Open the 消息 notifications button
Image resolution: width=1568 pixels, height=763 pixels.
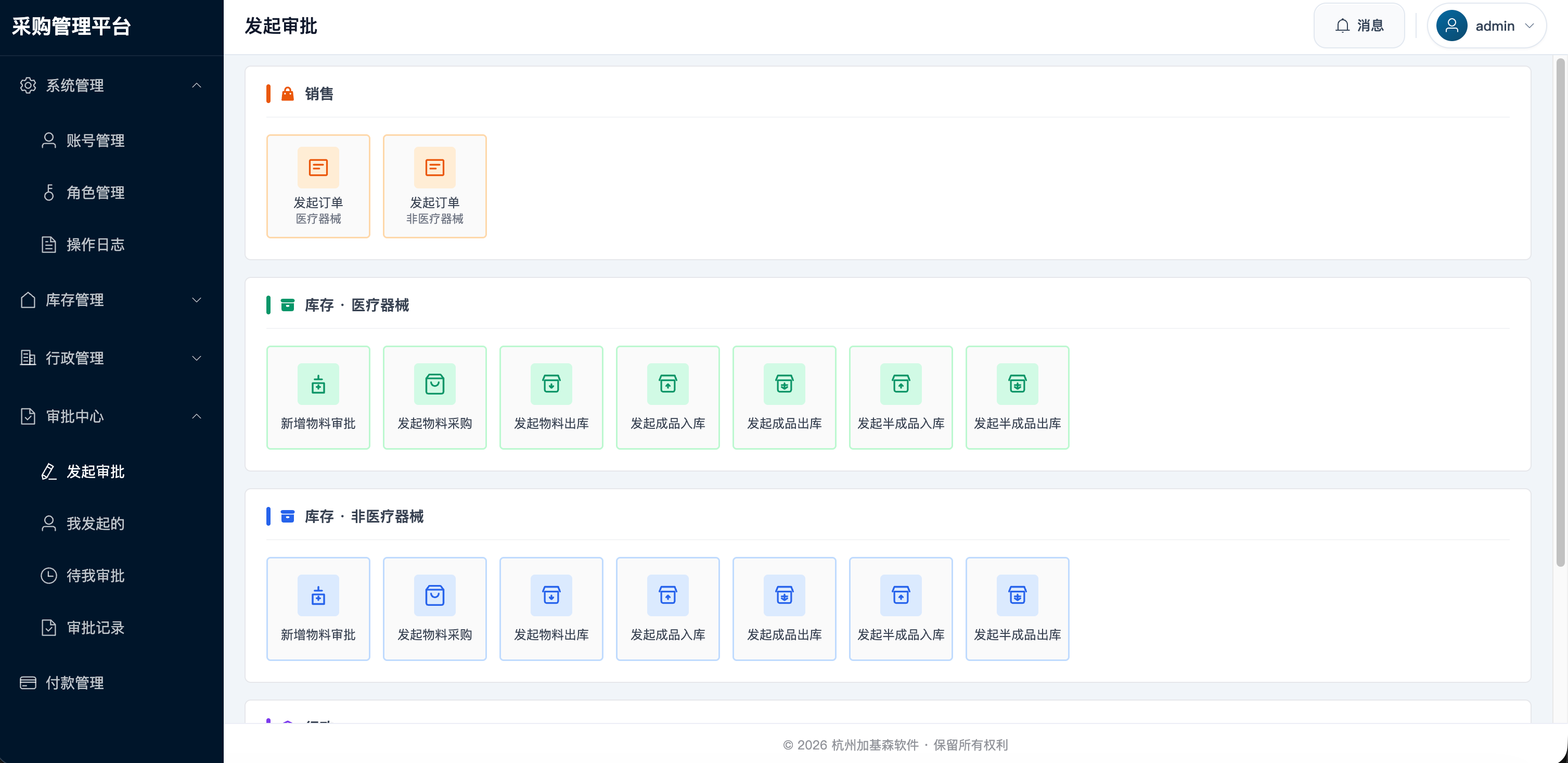click(1359, 26)
